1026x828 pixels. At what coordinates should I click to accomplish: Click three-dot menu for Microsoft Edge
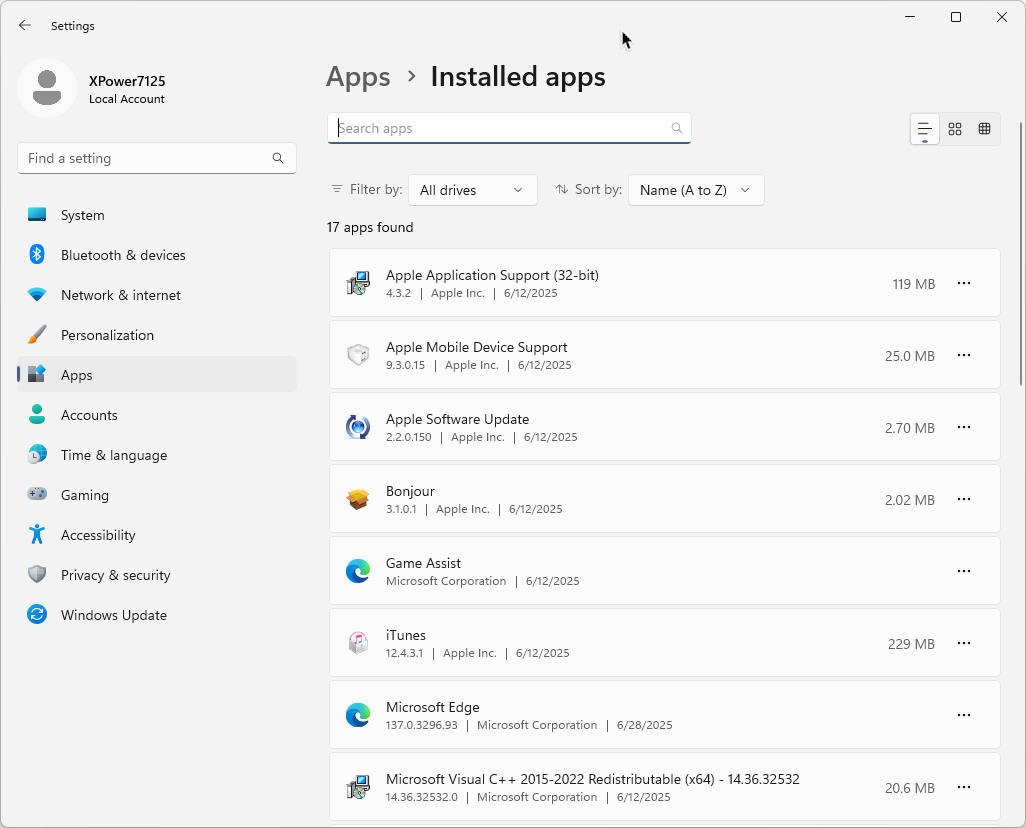pos(964,716)
